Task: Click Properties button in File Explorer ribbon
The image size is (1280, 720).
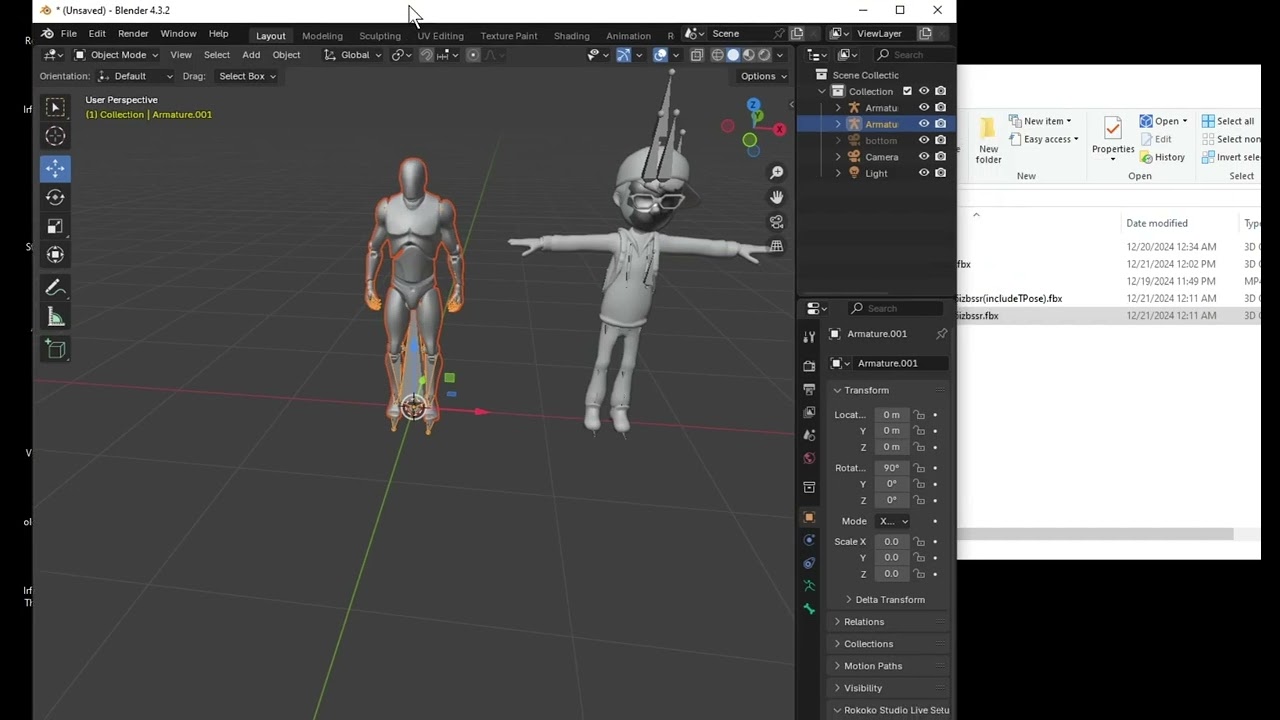Action: click(1113, 138)
